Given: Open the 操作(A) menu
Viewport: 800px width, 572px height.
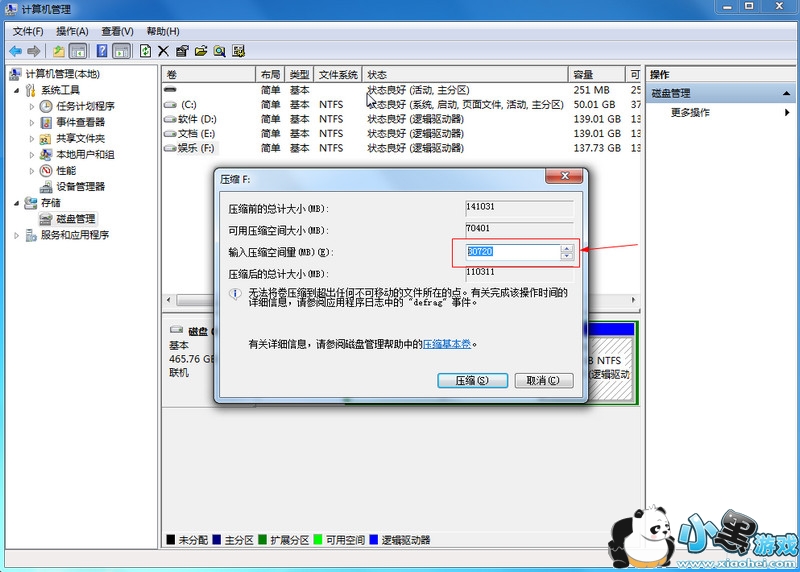Looking at the screenshot, I should coord(72,32).
